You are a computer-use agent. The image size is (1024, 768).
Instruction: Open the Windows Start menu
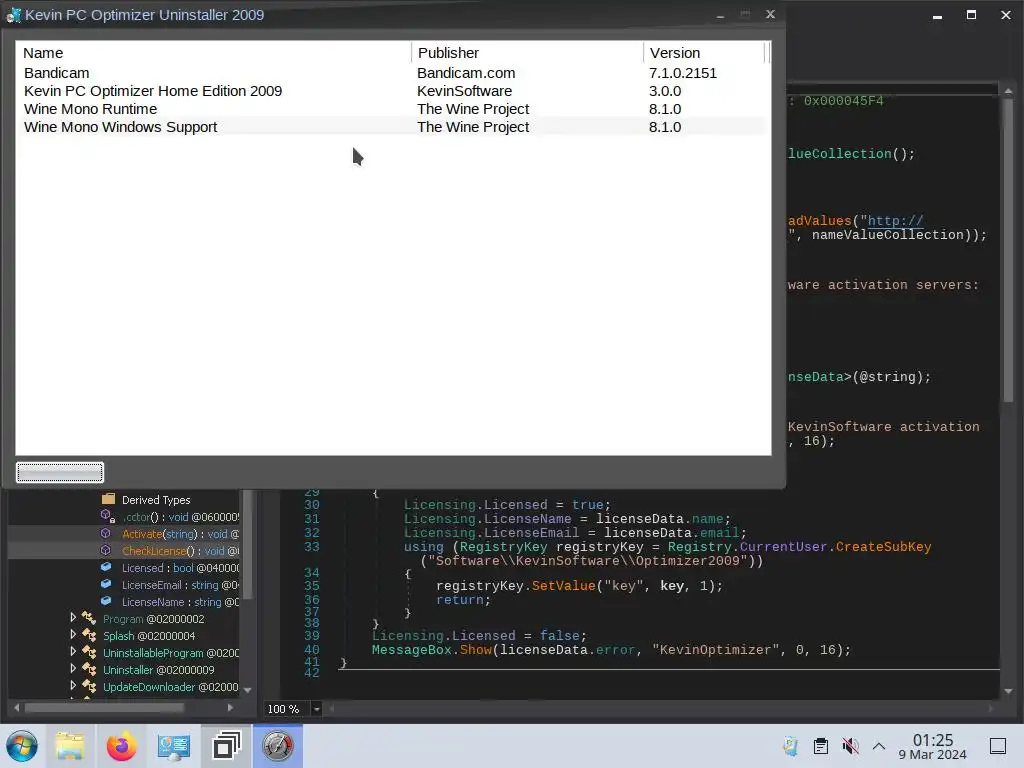[x=22, y=746]
